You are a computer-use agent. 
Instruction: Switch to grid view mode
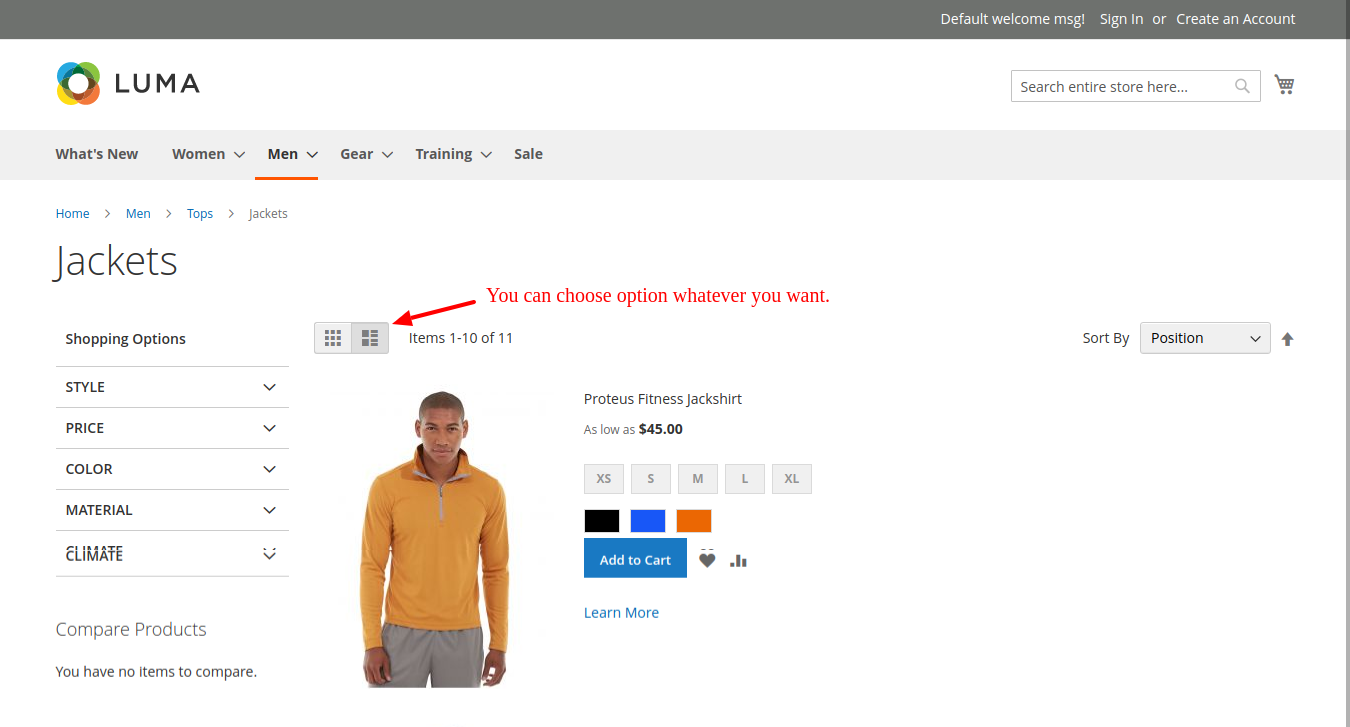333,338
